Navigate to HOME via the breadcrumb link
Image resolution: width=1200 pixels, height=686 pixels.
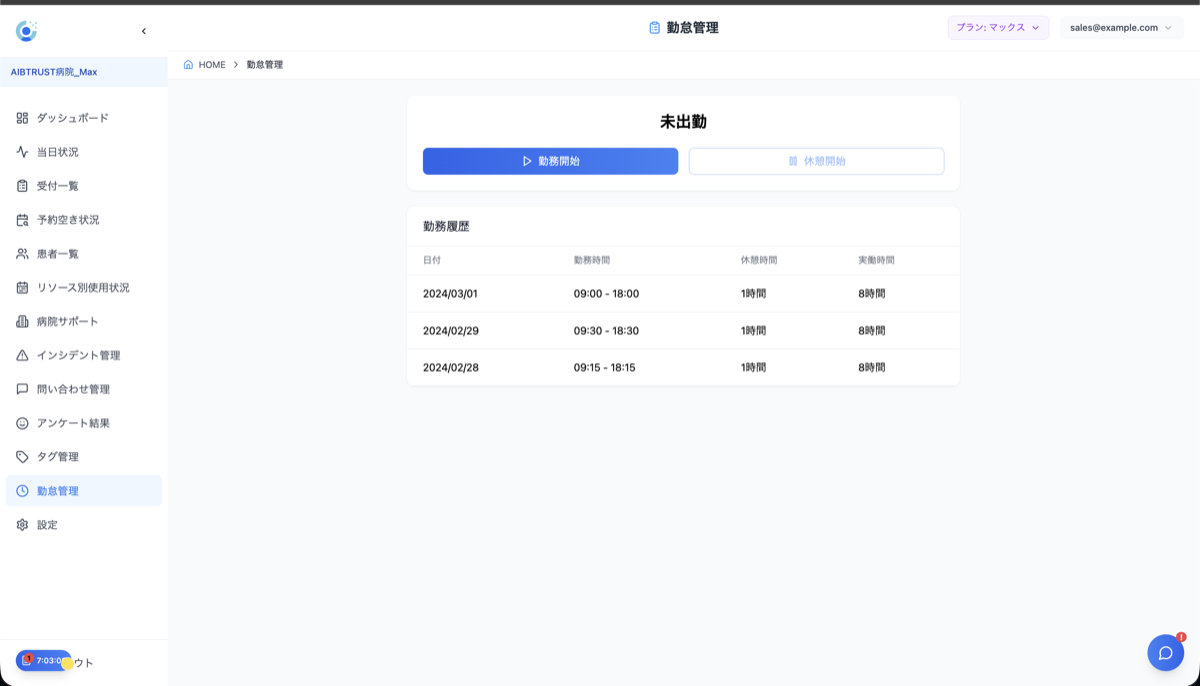211,64
